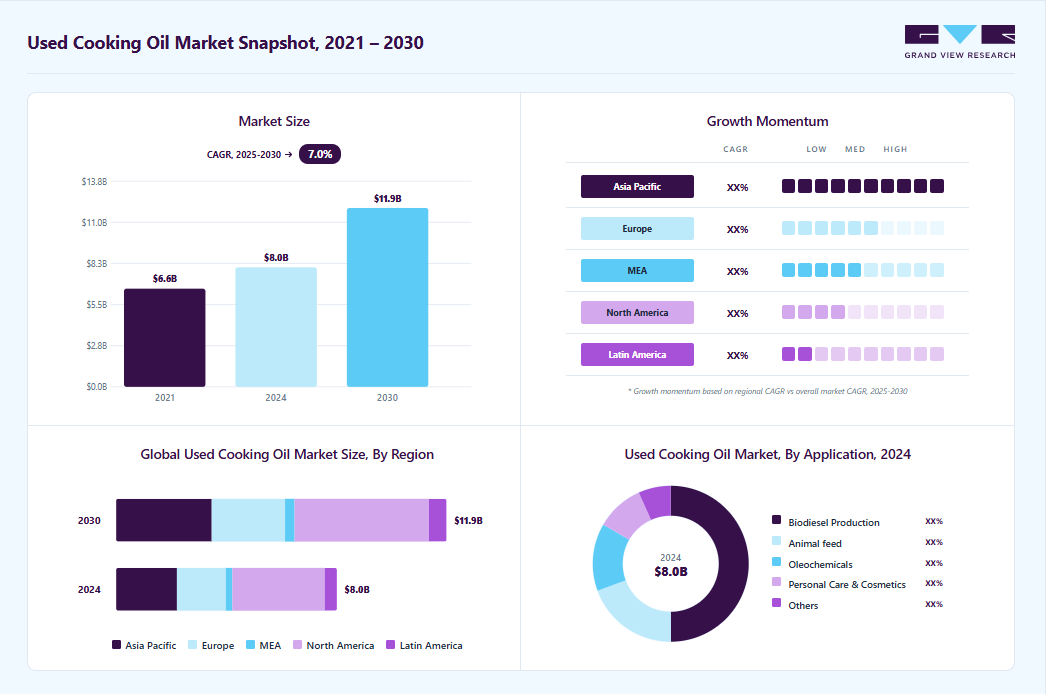Click the North America legend swatch
This screenshot has height=694, width=1046.
(x=298, y=645)
